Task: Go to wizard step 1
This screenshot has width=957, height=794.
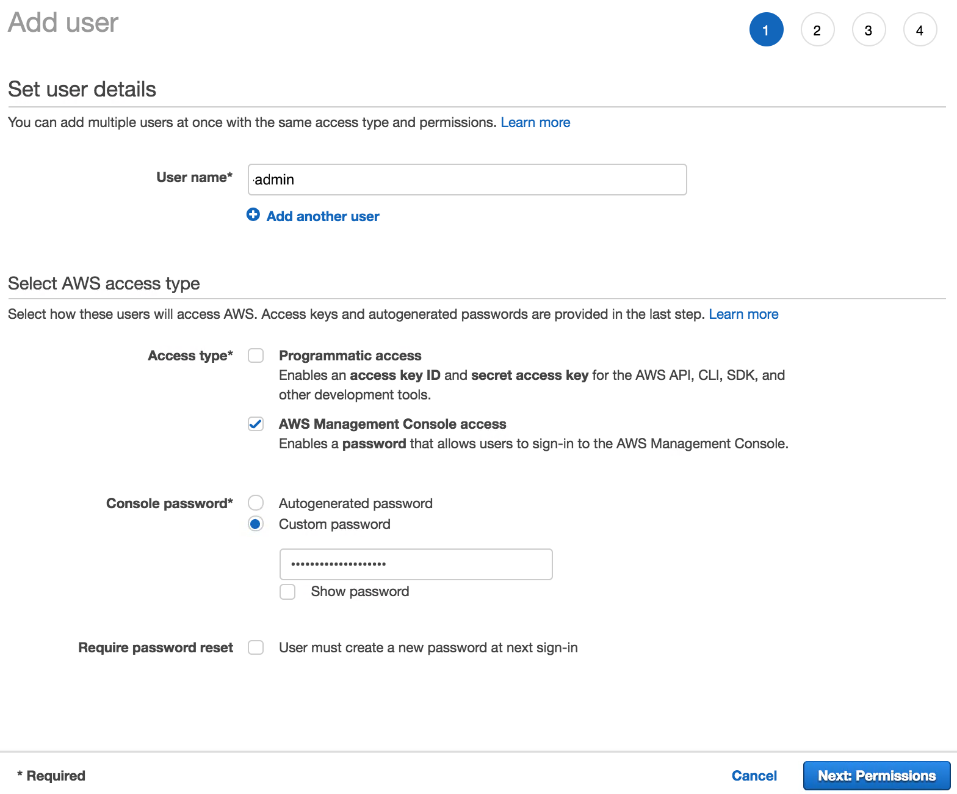Action: (x=766, y=29)
